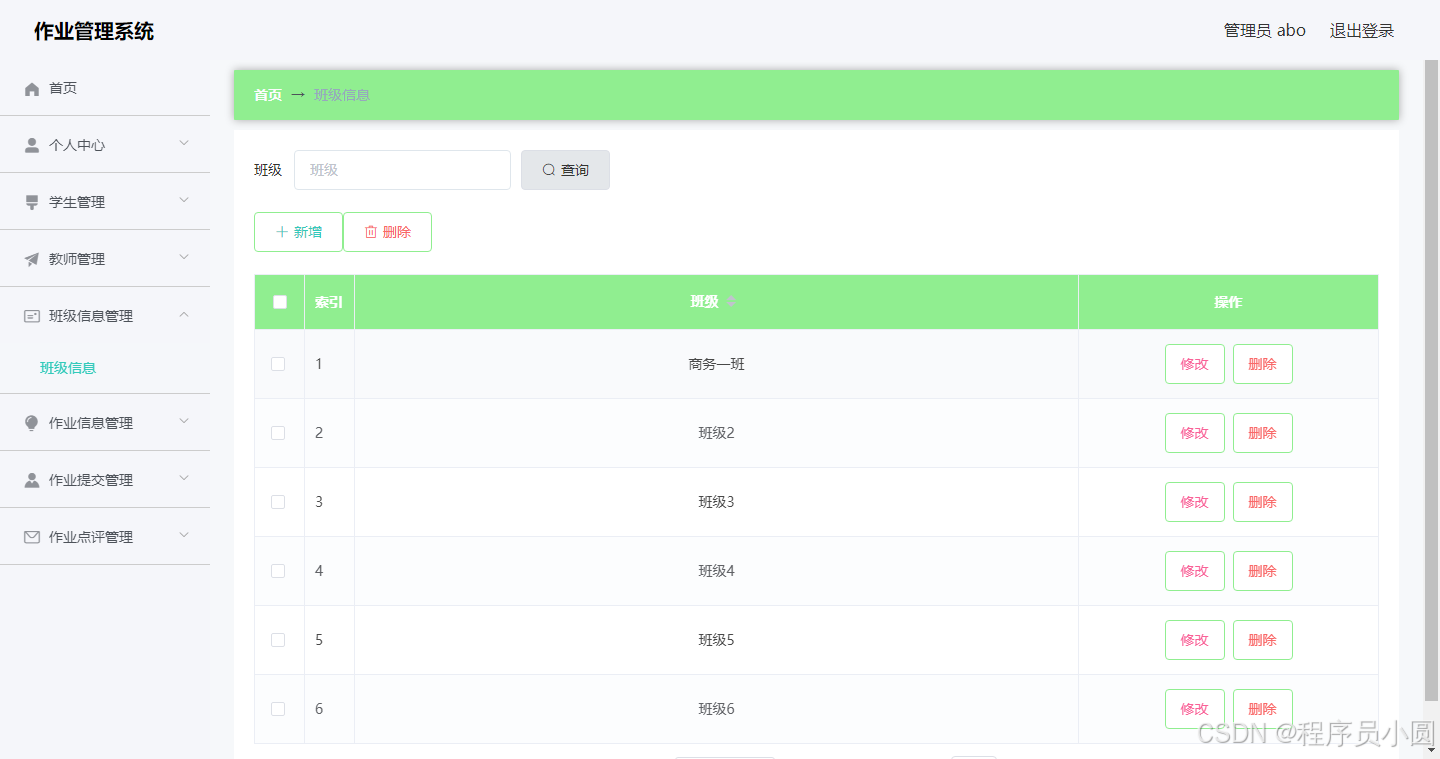Click the 索引 column header
Viewport: 1440px width, 759px height.
click(x=329, y=302)
